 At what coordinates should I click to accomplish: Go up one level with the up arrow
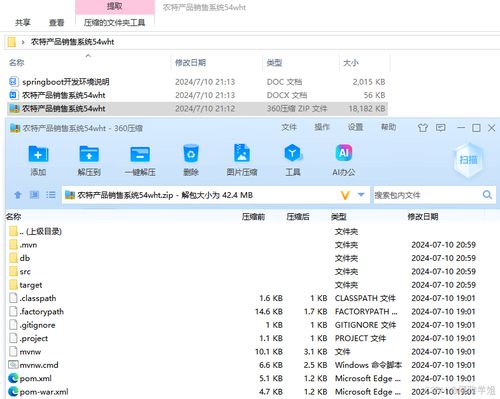coord(18,195)
